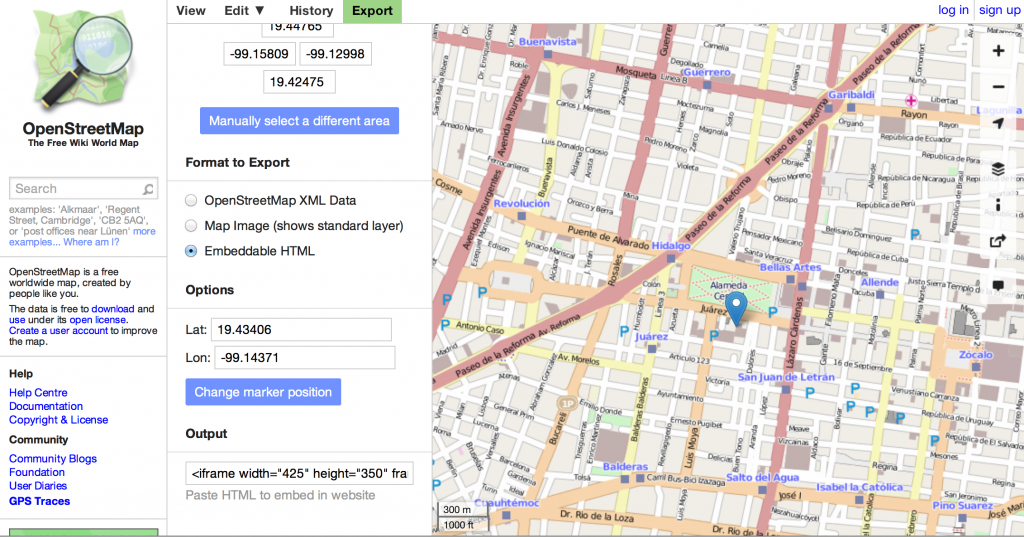Add a map note via comment icon
Viewport: 1024px width, 537px height.
point(998,285)
